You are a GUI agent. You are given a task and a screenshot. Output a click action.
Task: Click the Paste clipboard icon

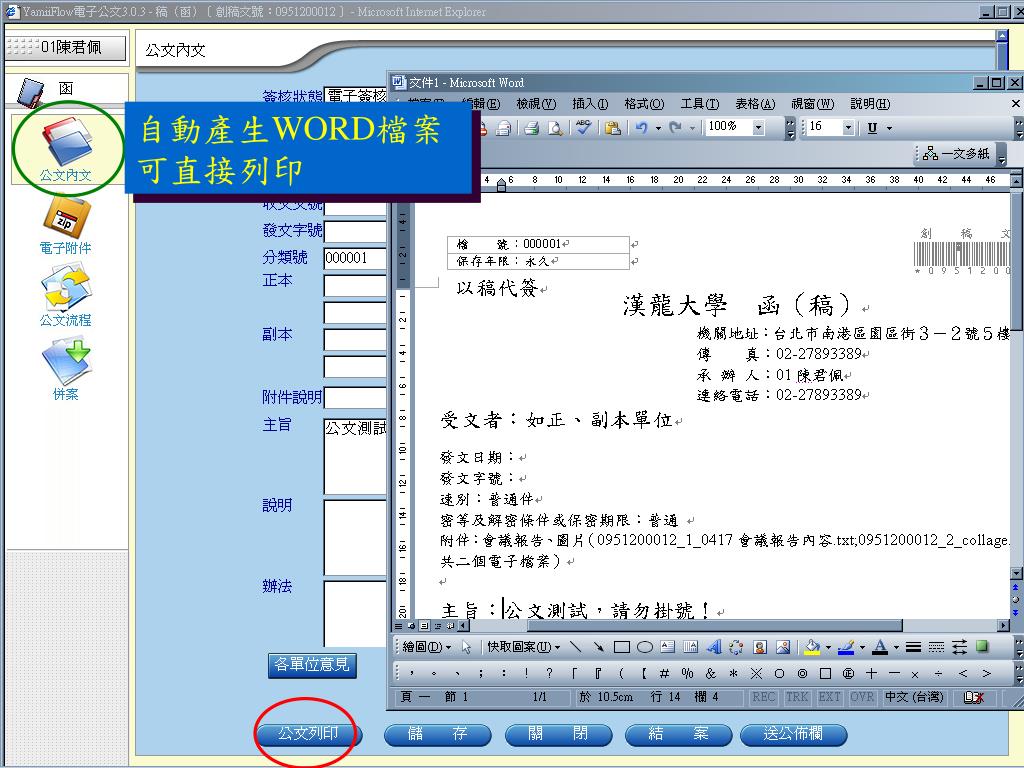(x=612, y=128)
